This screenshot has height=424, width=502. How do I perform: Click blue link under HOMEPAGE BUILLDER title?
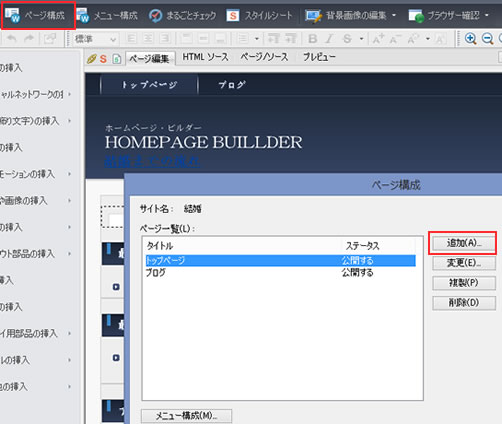[152, 161]
